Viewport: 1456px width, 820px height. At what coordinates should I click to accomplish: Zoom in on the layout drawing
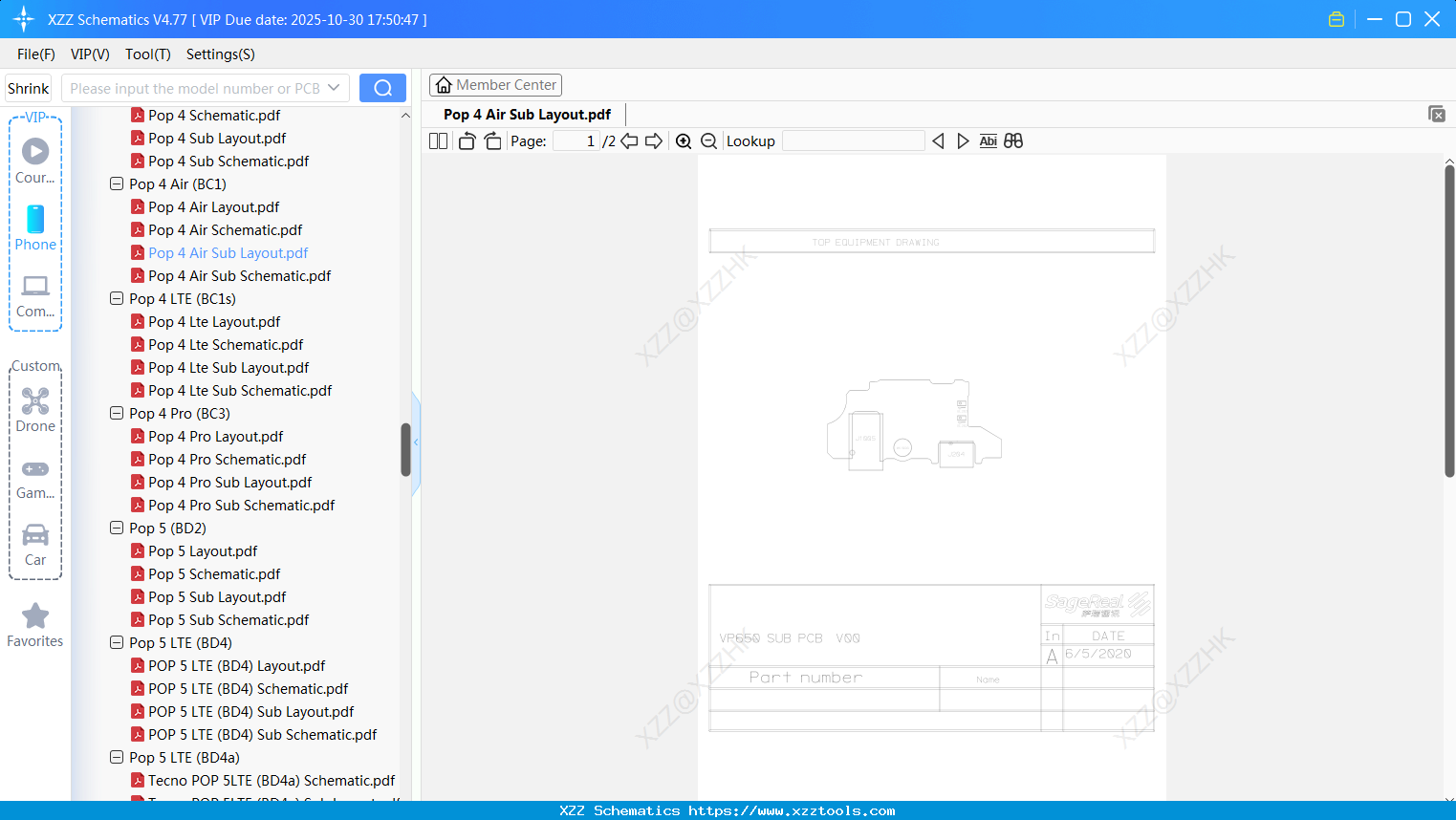pyautogui.click(x=684, y=140)
